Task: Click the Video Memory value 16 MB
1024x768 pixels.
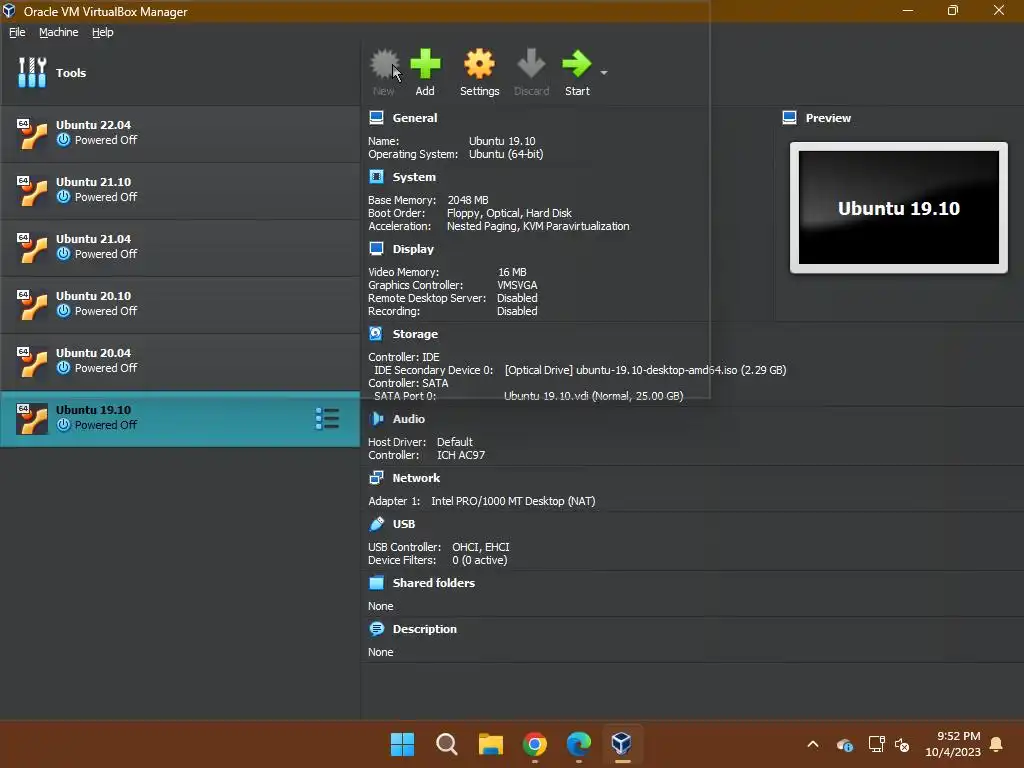Action: pos(512,272)
